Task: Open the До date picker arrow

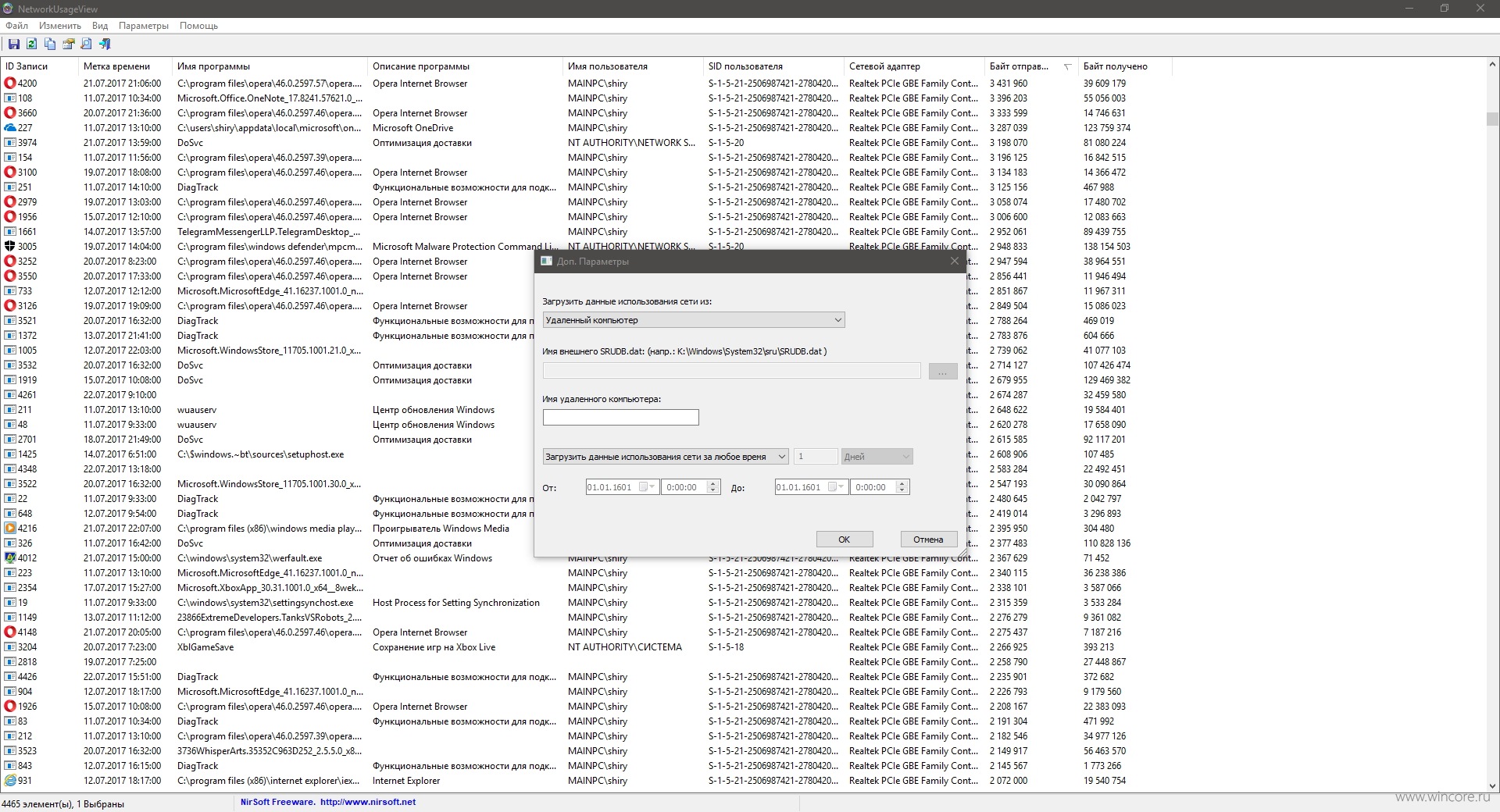Action: [x=841, y=486]
